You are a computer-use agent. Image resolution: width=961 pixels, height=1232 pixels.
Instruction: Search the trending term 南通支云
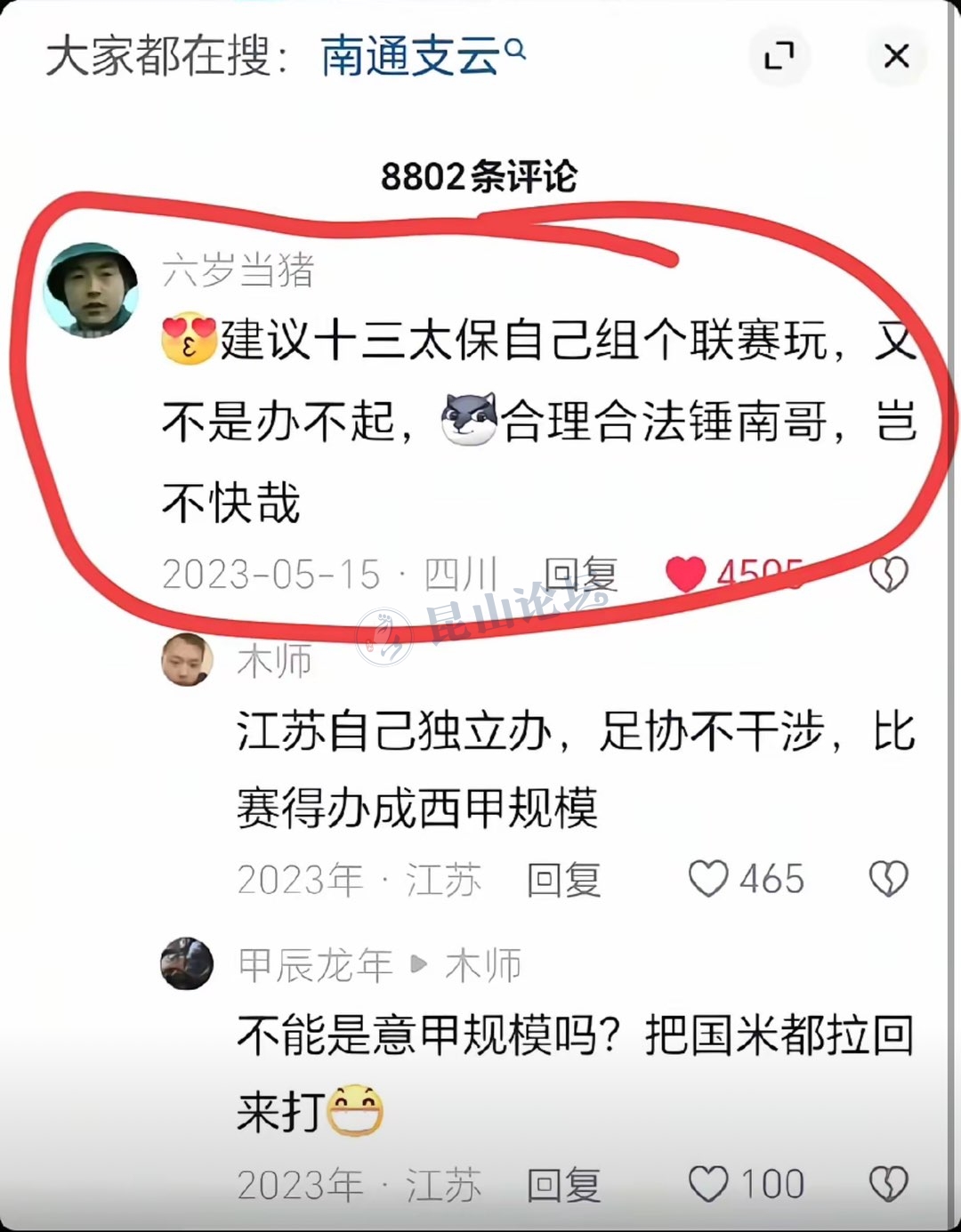point(409,56)
